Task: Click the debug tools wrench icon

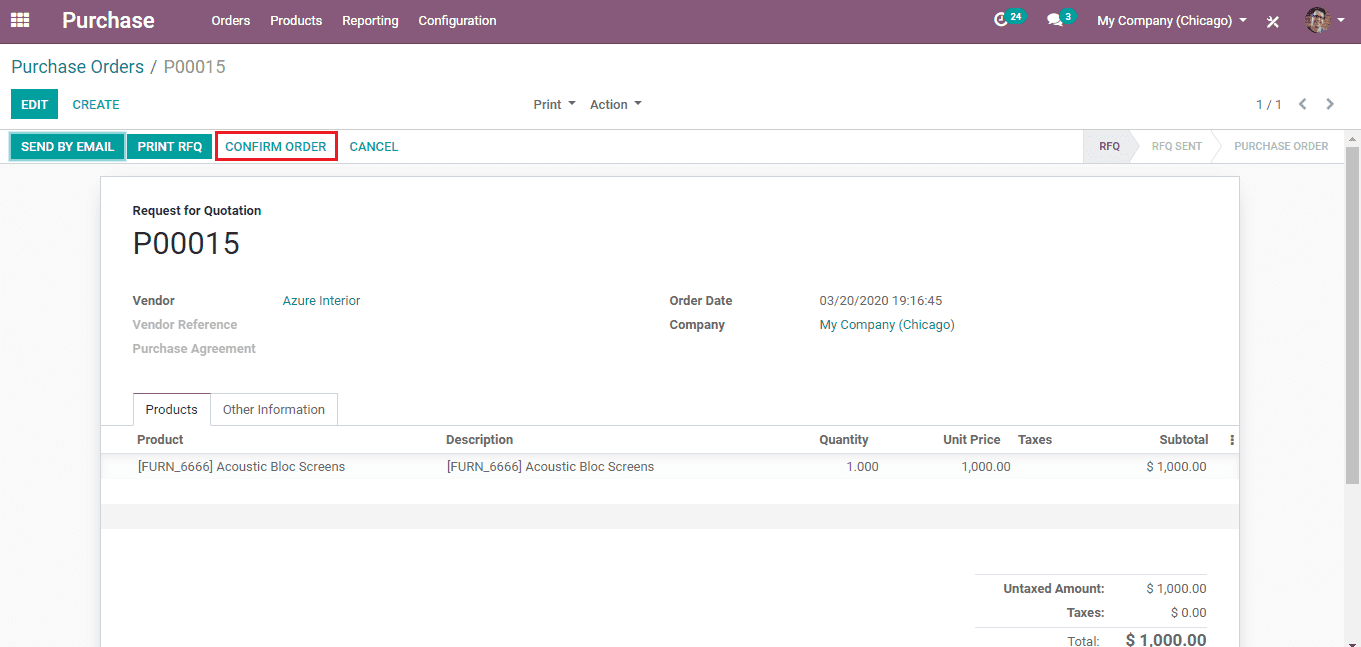Action: [1273, 21]
